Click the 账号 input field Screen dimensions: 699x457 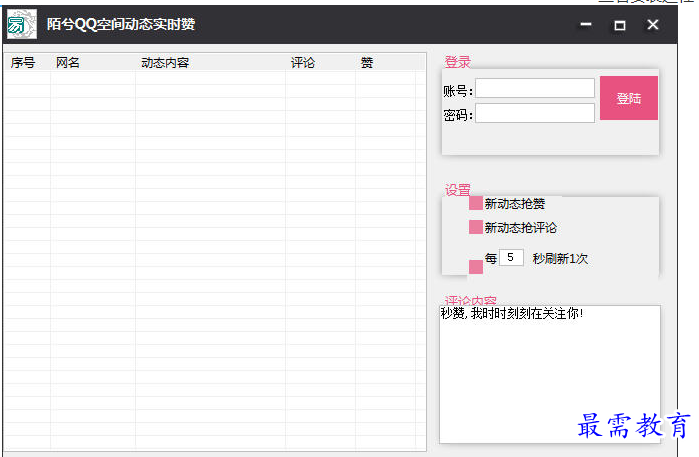coord(535,88)
